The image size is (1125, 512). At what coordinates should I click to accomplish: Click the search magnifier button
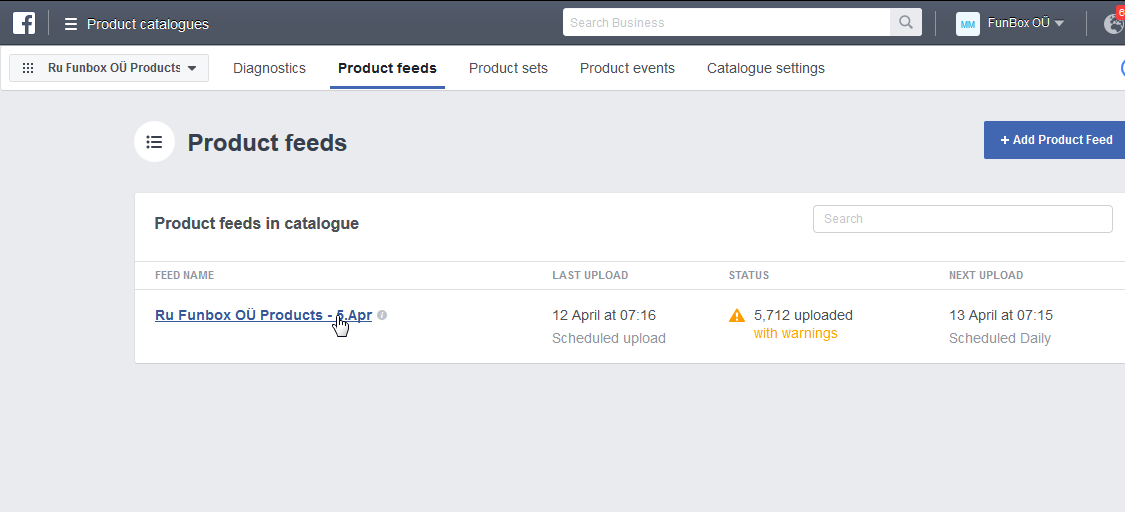[x=906, y=23]
